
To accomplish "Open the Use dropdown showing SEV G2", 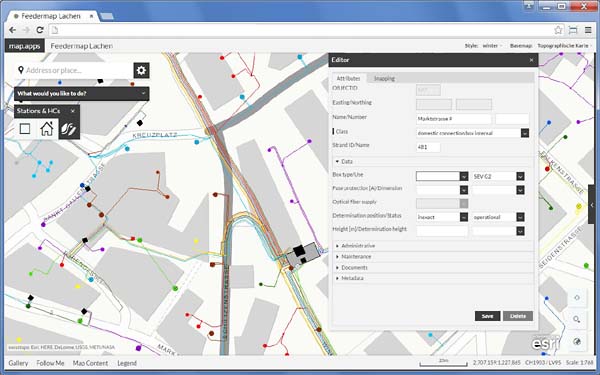I will click(x=520, y=176).
